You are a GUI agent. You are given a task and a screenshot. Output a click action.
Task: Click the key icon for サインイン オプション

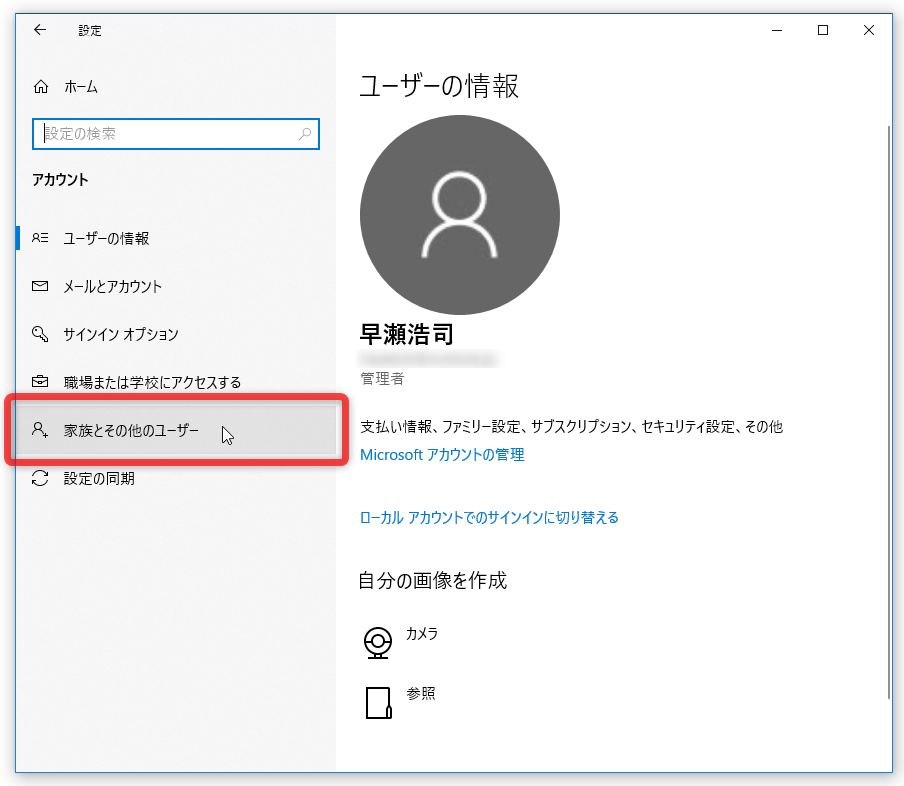40,334
